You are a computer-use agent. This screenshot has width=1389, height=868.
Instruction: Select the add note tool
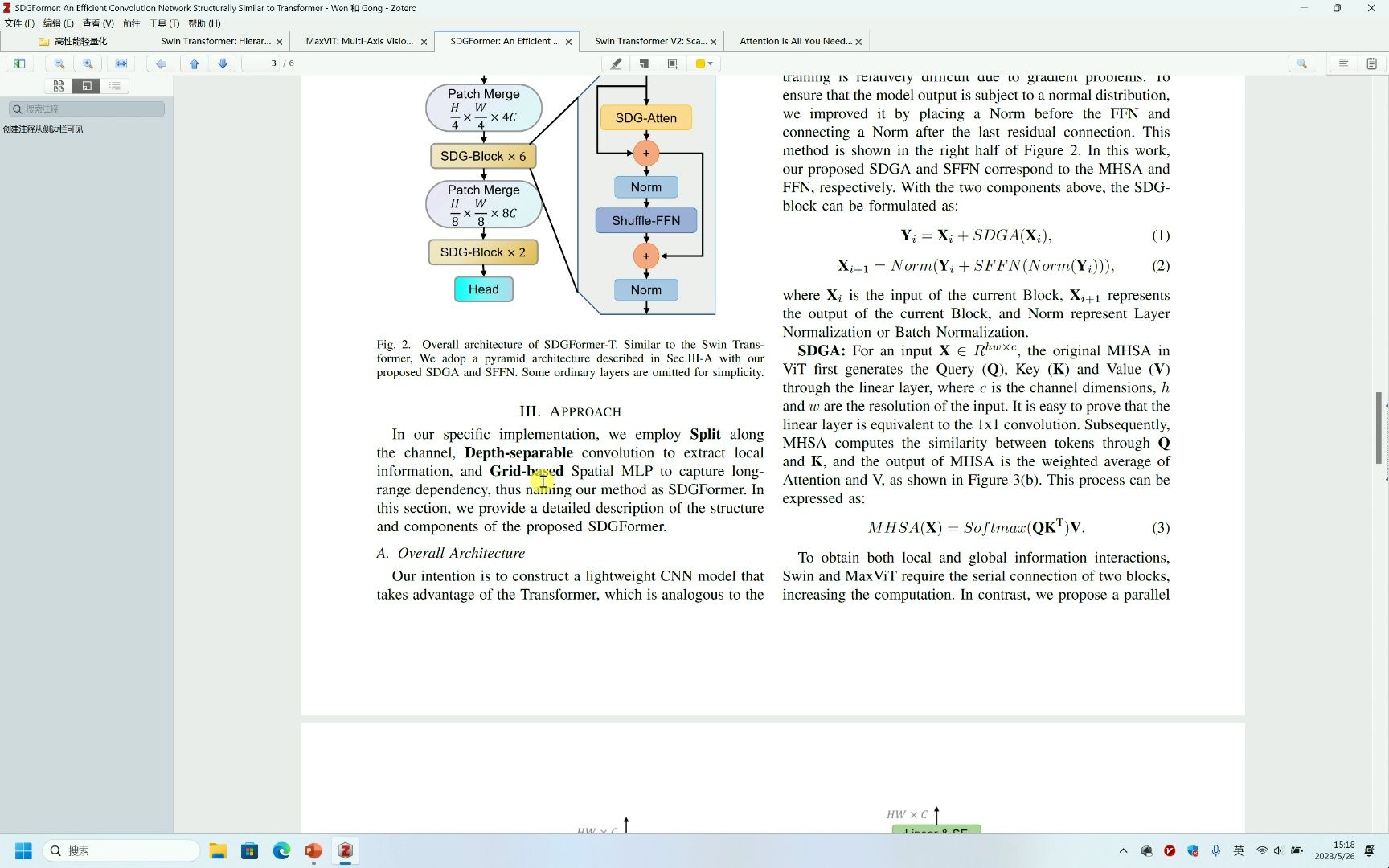coord(644,63)
